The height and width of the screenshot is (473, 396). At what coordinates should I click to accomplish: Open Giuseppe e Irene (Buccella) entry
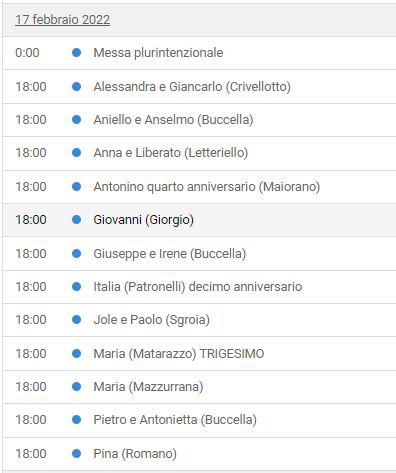(x=170, y=254)
